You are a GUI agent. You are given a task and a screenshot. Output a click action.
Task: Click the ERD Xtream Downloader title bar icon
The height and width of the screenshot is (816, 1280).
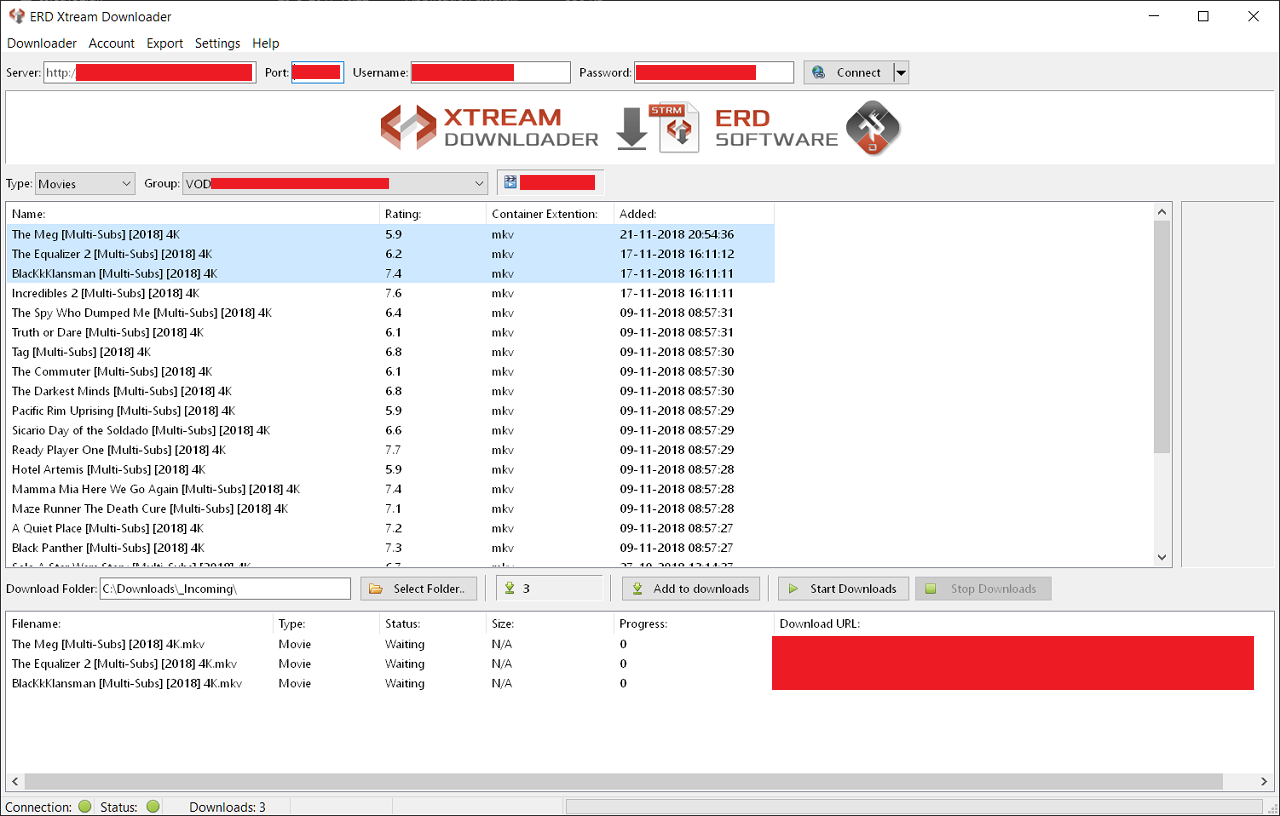pos(16,16)
